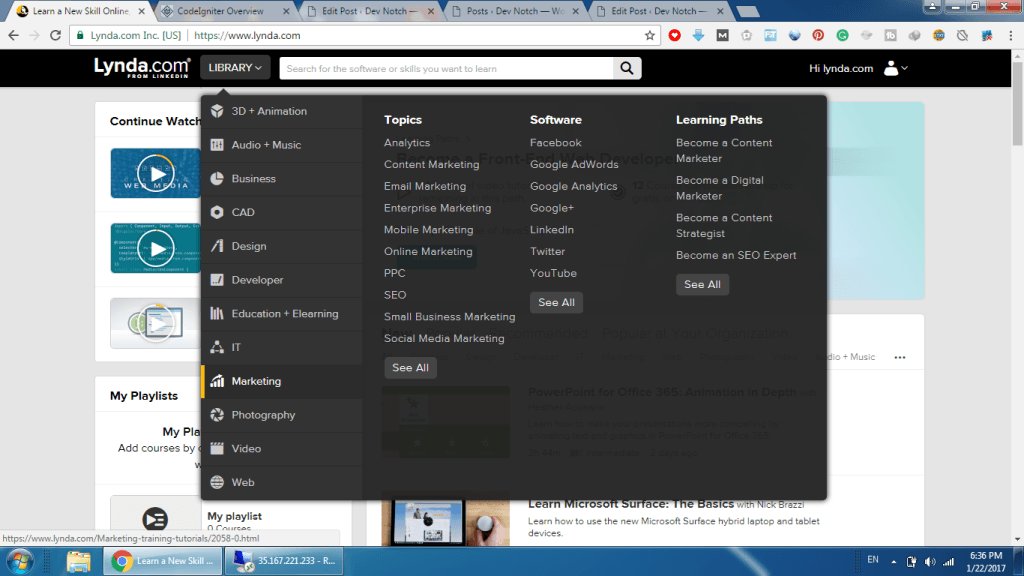Click the EN language indicator
This screenshot has height=576, width=1024.
click(x=872, y=560)
